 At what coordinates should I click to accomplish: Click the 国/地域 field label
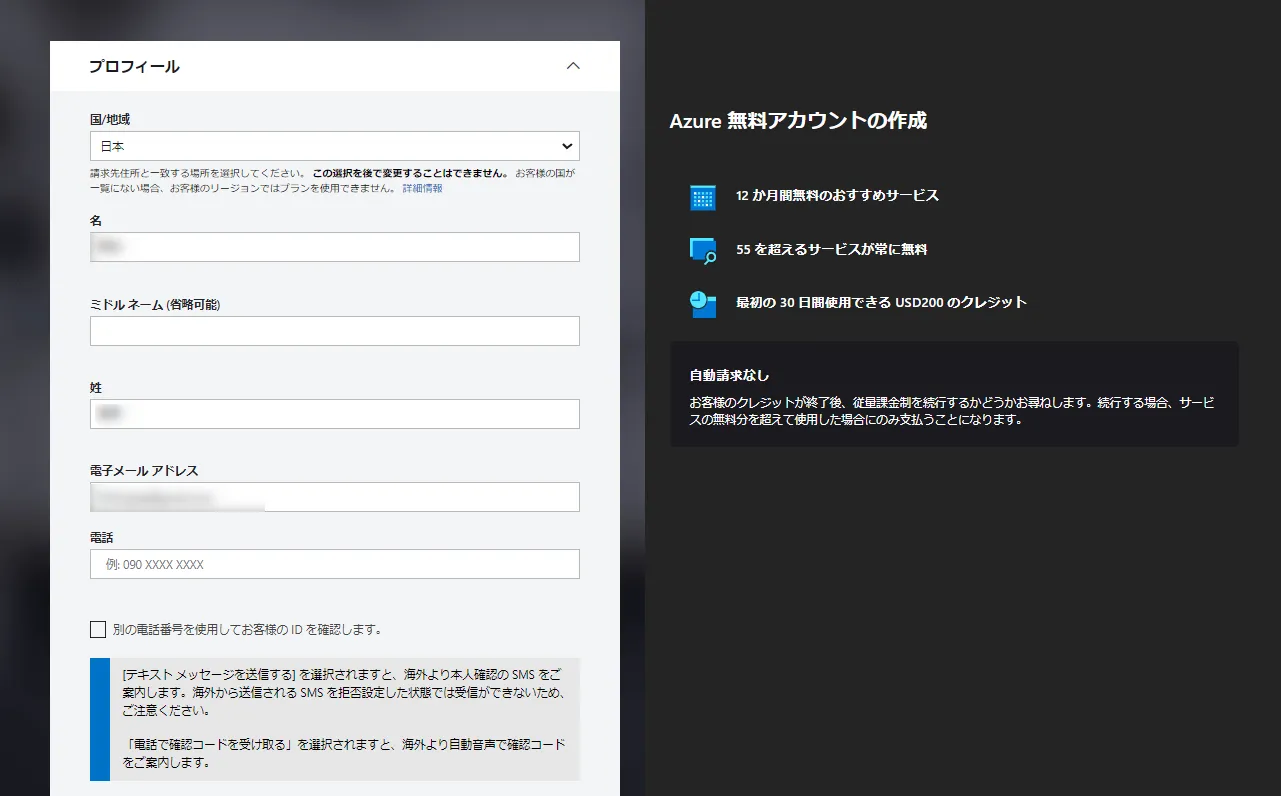[110, 119]
